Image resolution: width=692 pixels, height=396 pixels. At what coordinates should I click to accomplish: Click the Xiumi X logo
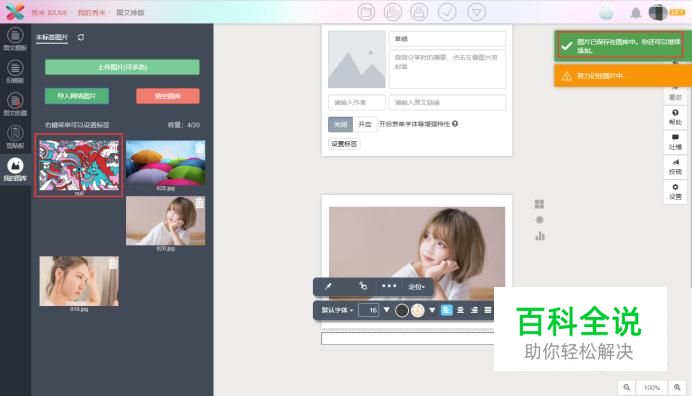(x=15, y=12)
